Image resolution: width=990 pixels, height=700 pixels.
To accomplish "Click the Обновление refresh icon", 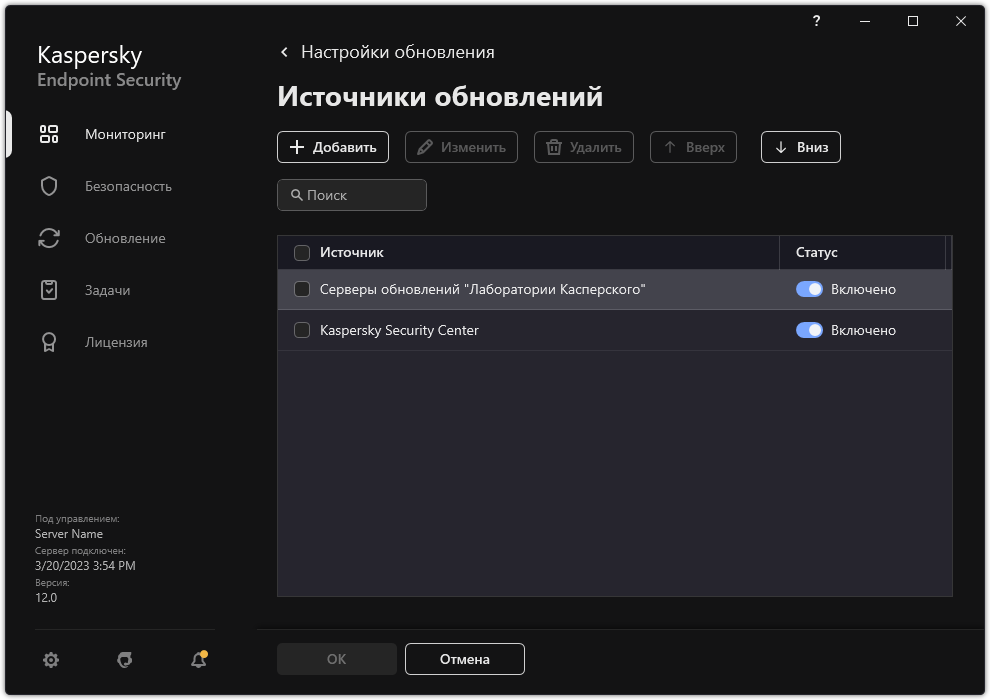I will pyautogui.click(x=48, y=237).
